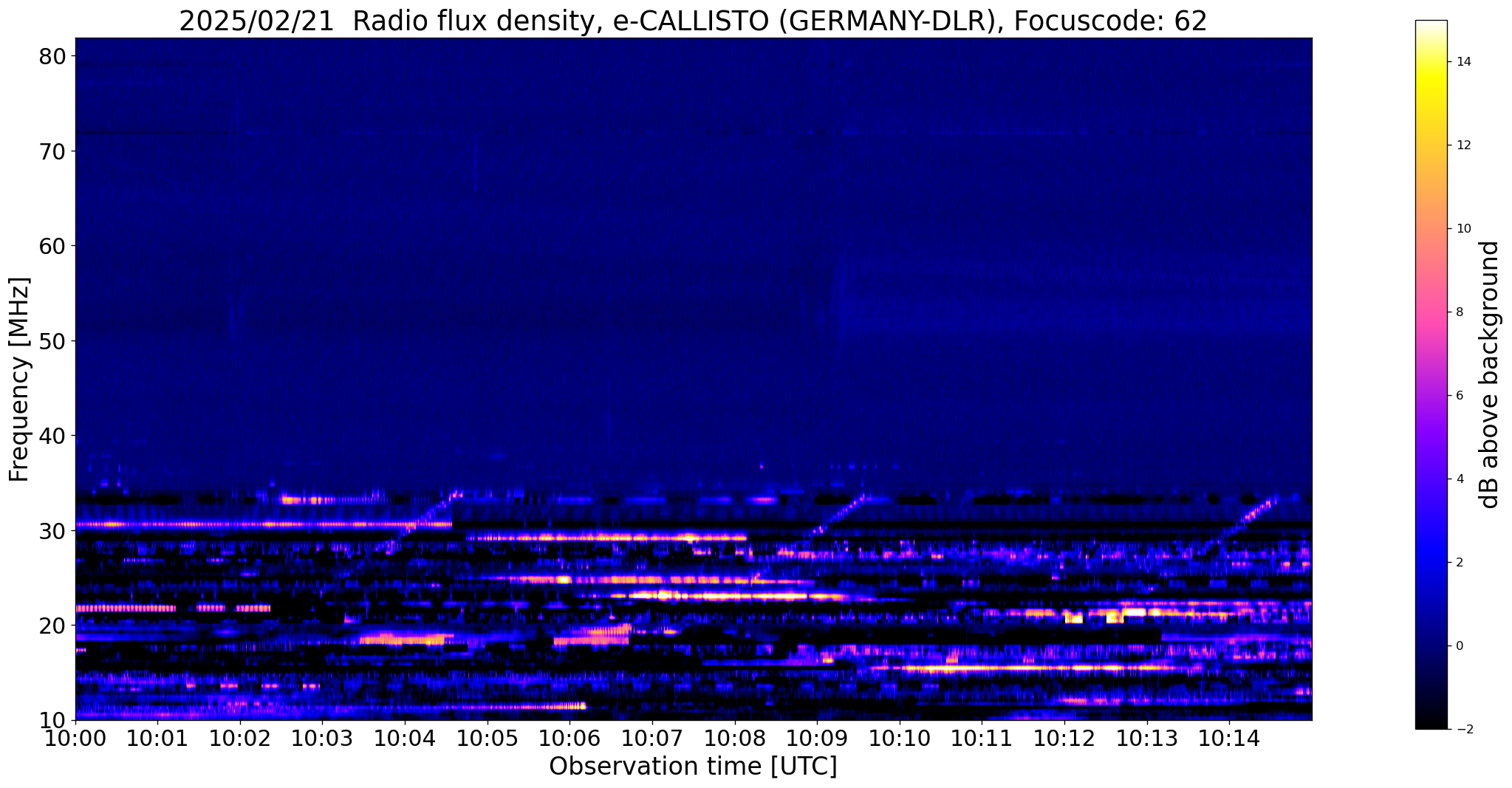Click the 10:09 time tick label
The width and height of the screenshot is (1512, 788).
tap(817, 739)
